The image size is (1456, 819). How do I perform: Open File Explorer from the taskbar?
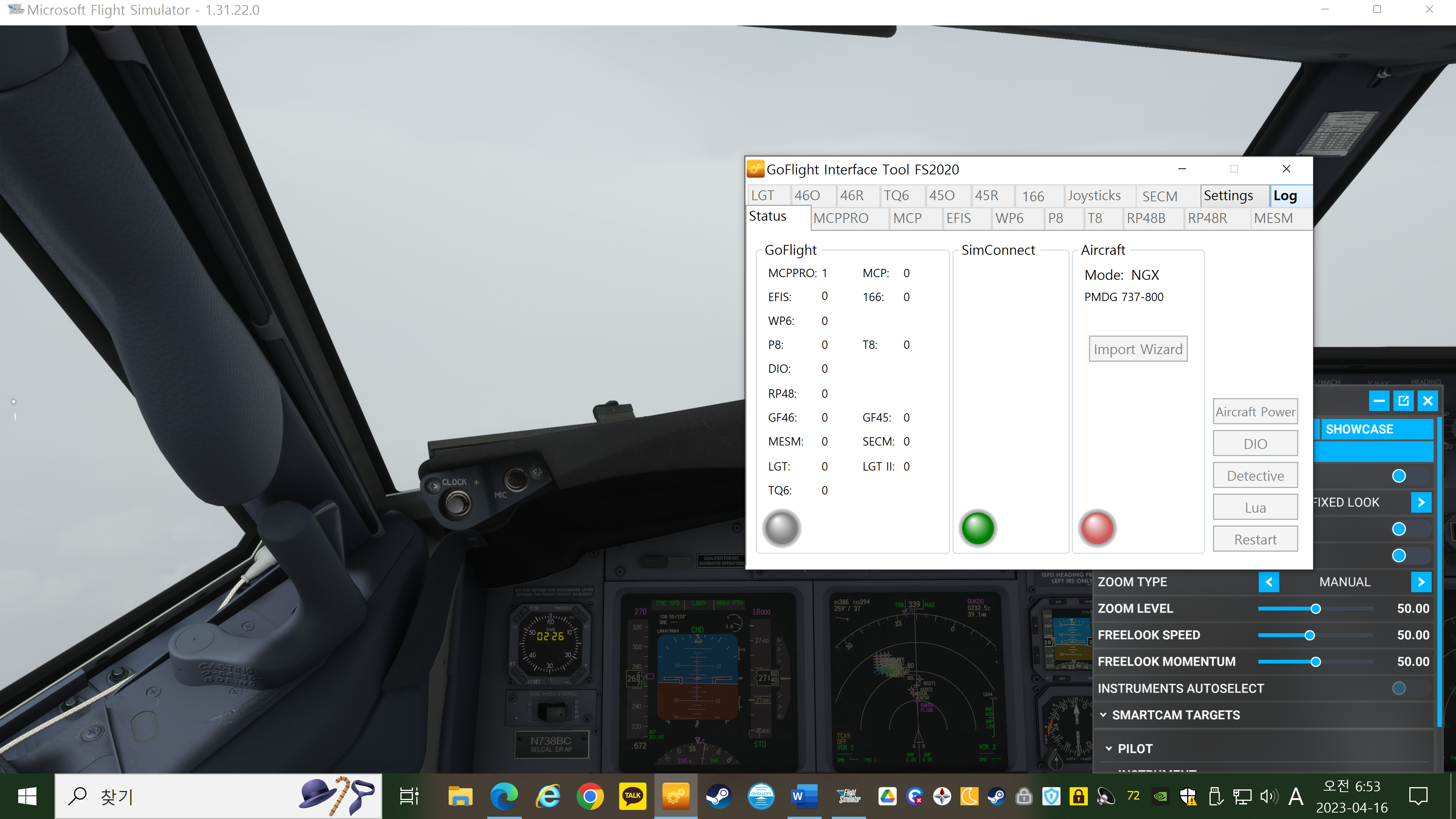[x=461, y=796]
